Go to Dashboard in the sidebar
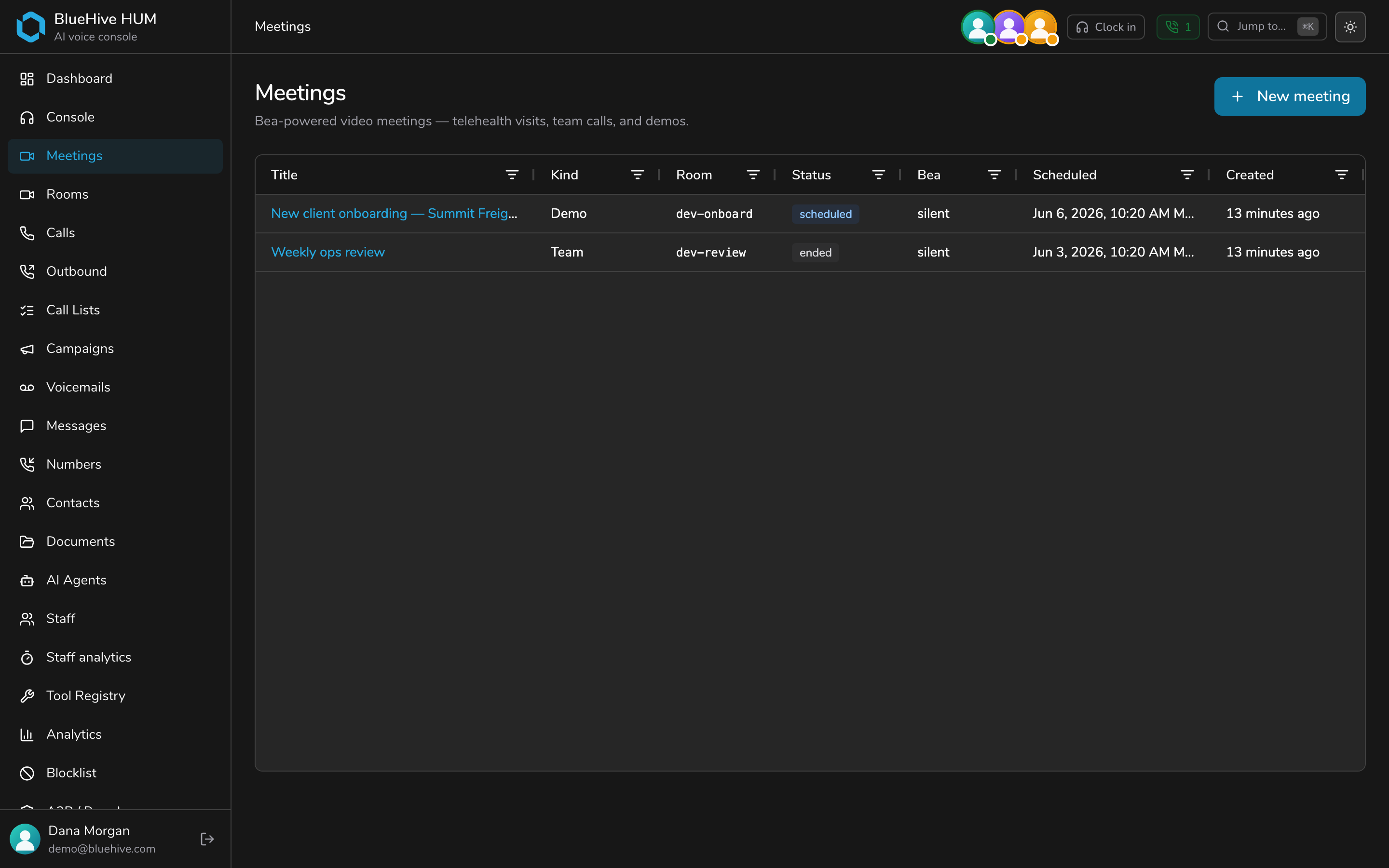Viewport: 1389px width, 868px height. [x=115, y=79]
